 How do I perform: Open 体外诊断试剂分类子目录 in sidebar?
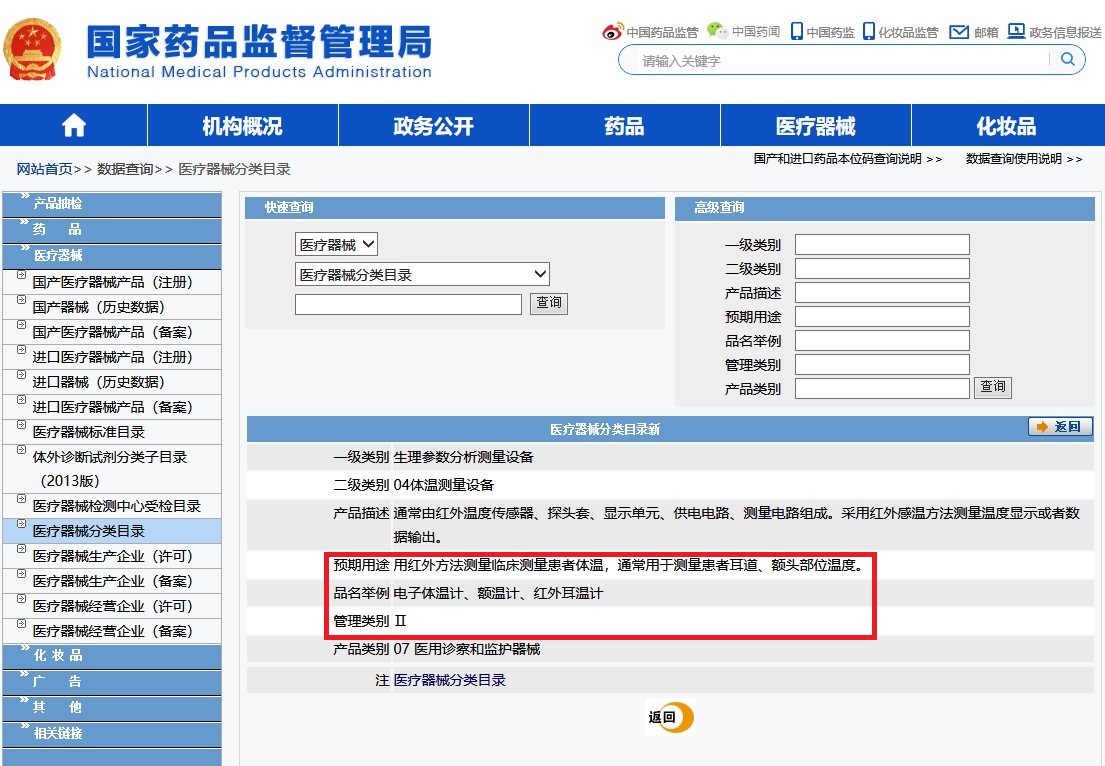(x=110, y=469)
